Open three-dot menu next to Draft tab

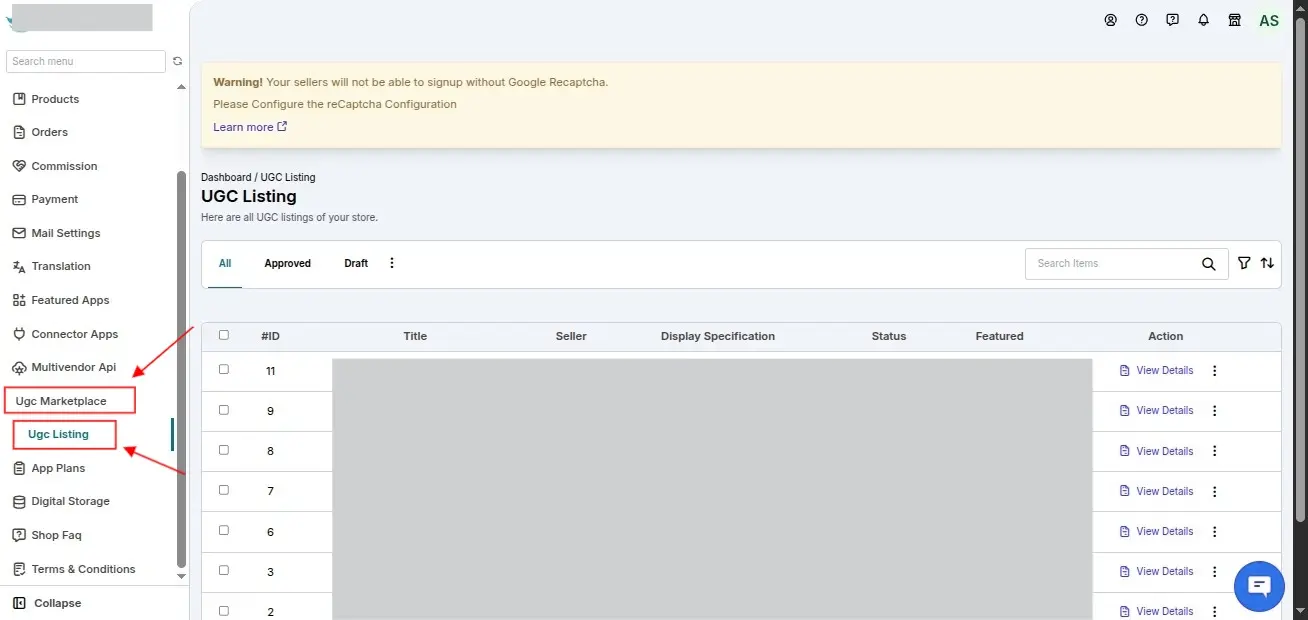(x=392, y=263)
